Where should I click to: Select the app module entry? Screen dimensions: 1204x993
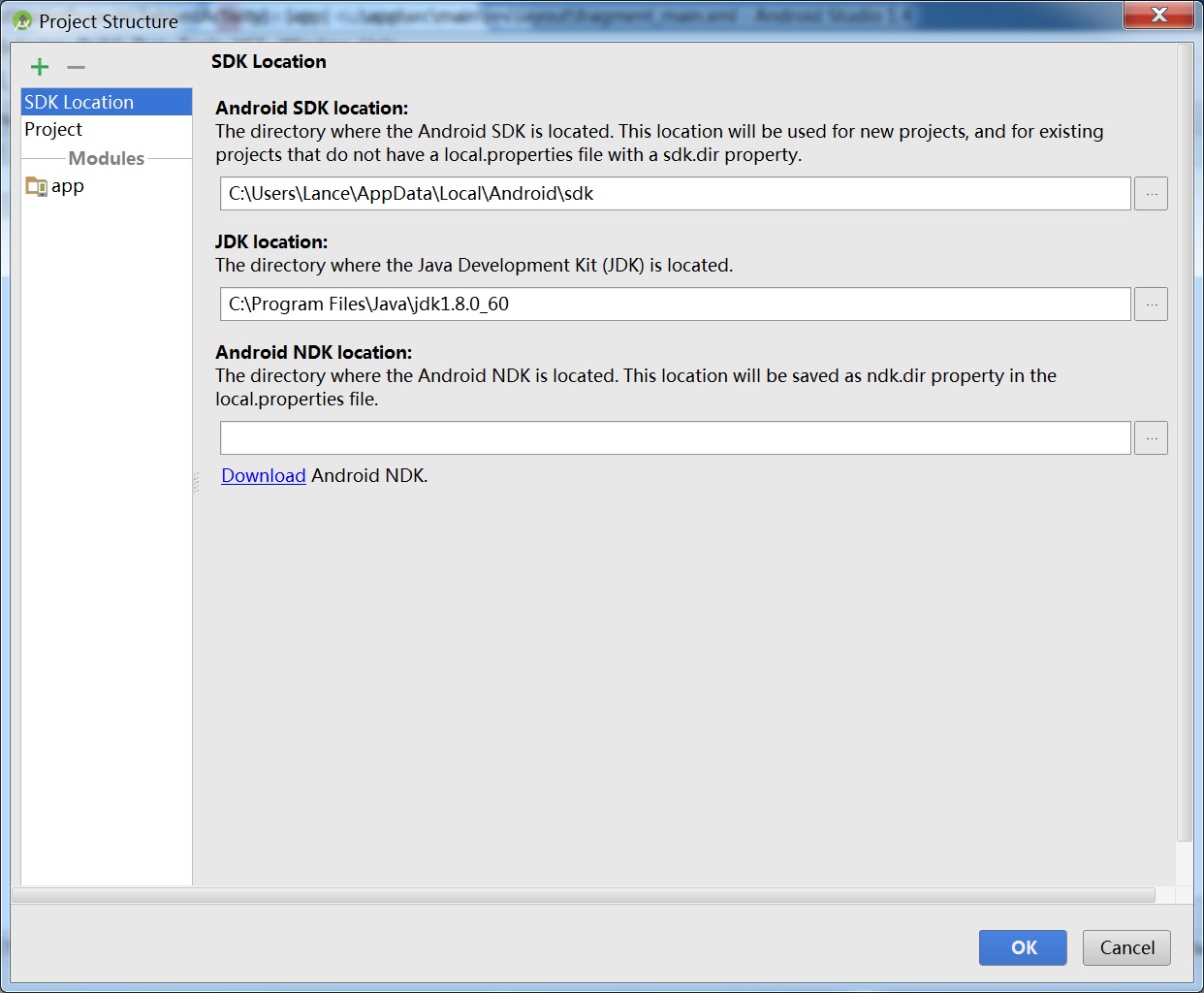(x=107, y=186)
